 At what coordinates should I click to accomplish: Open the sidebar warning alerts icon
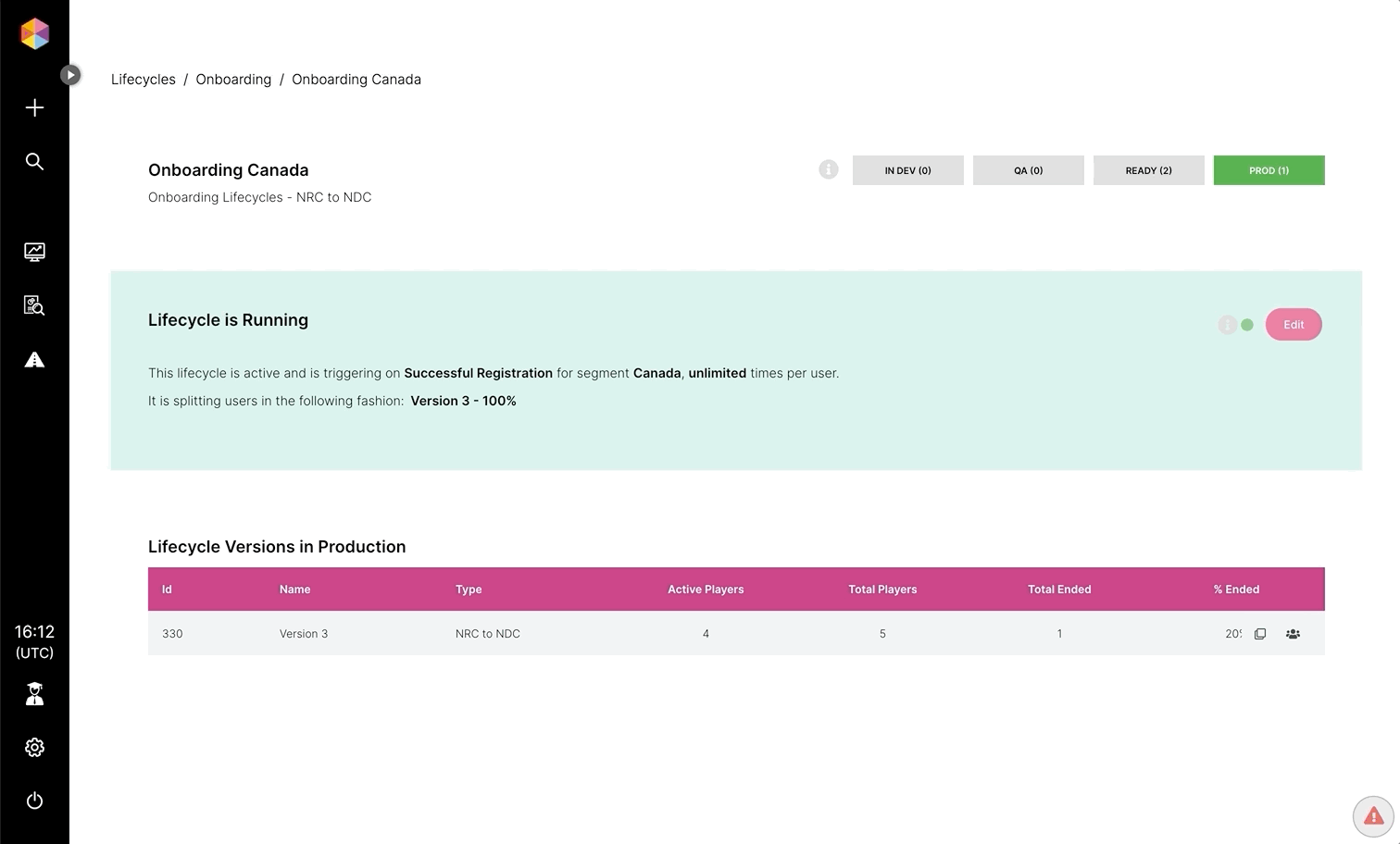34,360
